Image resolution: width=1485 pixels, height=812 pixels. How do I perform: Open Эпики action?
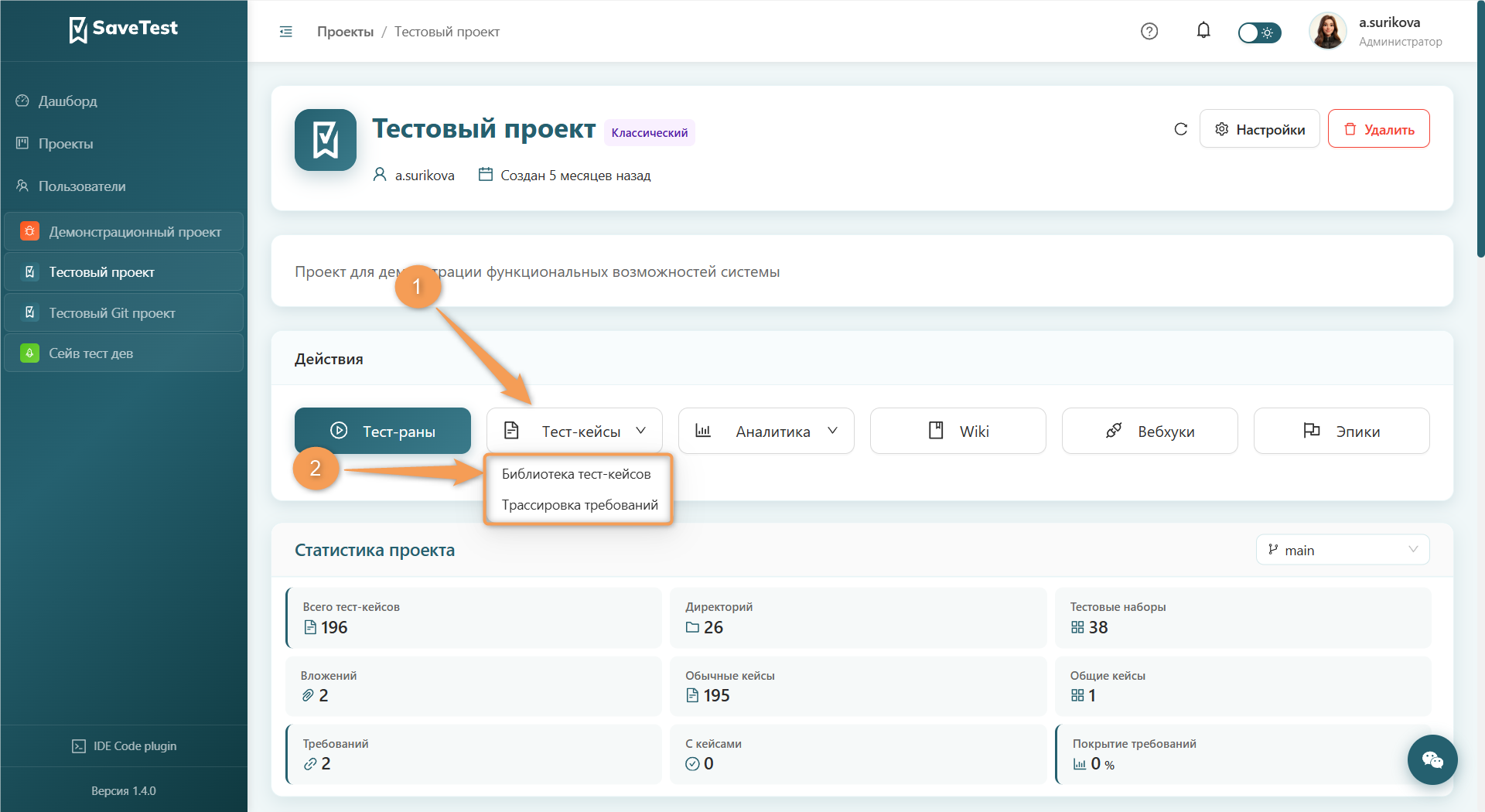[1341, 431]
